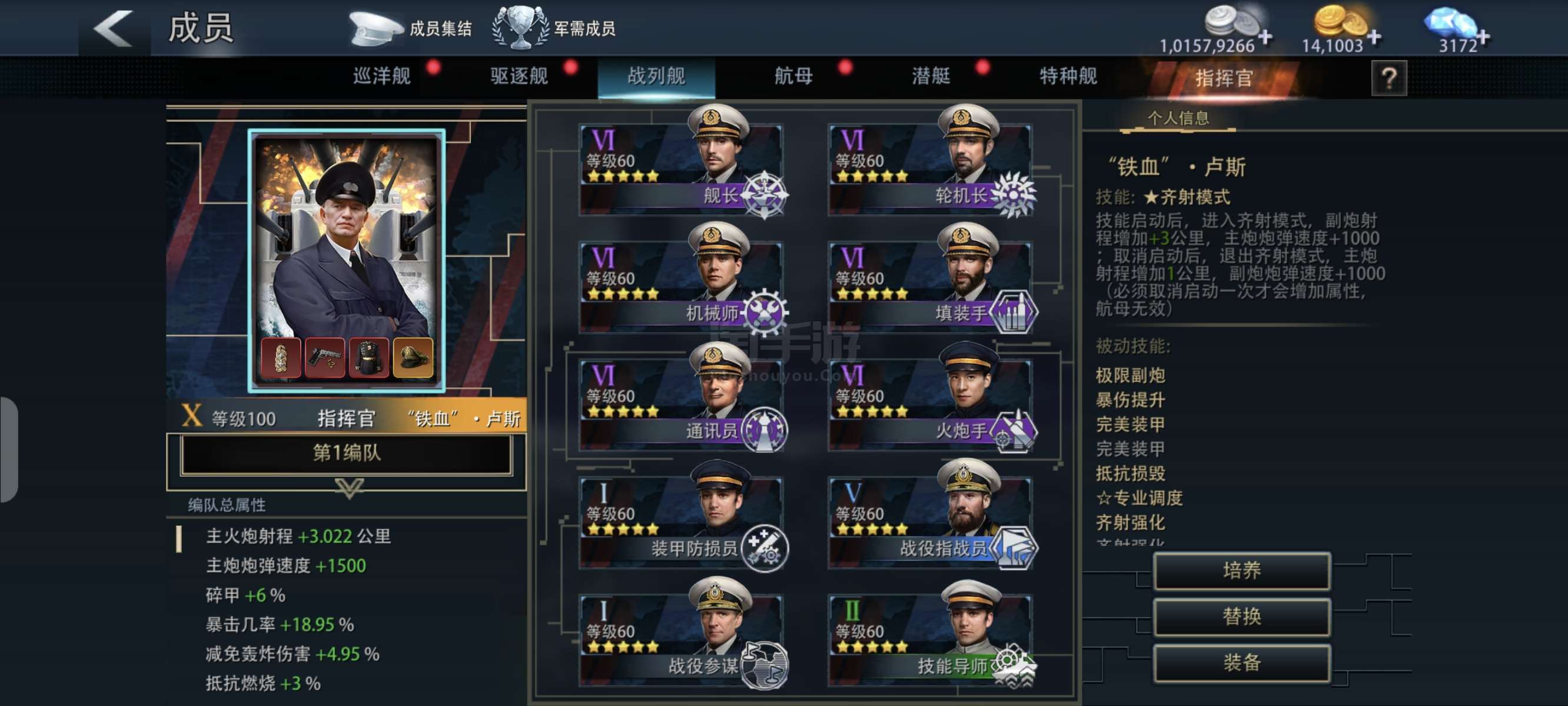Expand the 第1编队 fleet dropdown
This screenshot has height=706, width=1568.
click(346, 453)
